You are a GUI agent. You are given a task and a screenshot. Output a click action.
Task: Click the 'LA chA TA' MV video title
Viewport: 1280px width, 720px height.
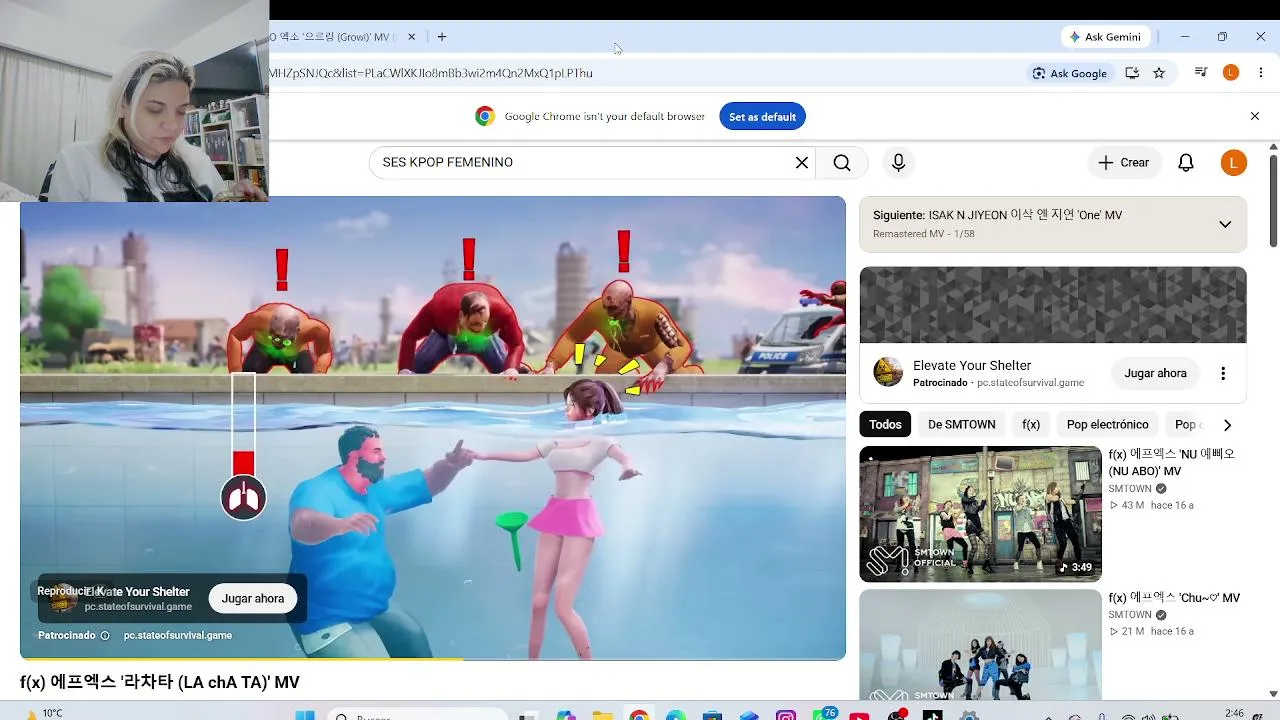pos(160,682)
